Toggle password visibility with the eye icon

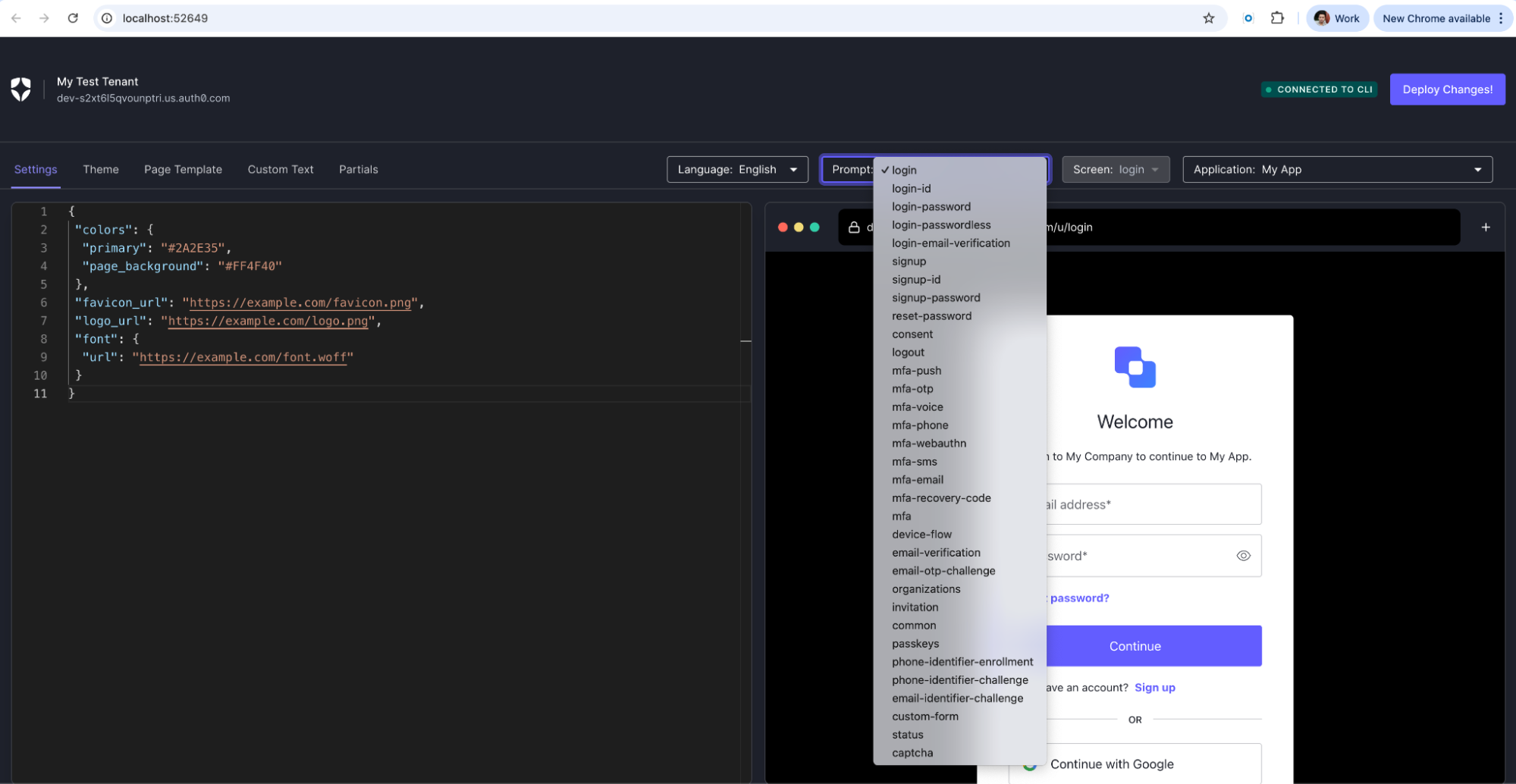click(1243, 555)
